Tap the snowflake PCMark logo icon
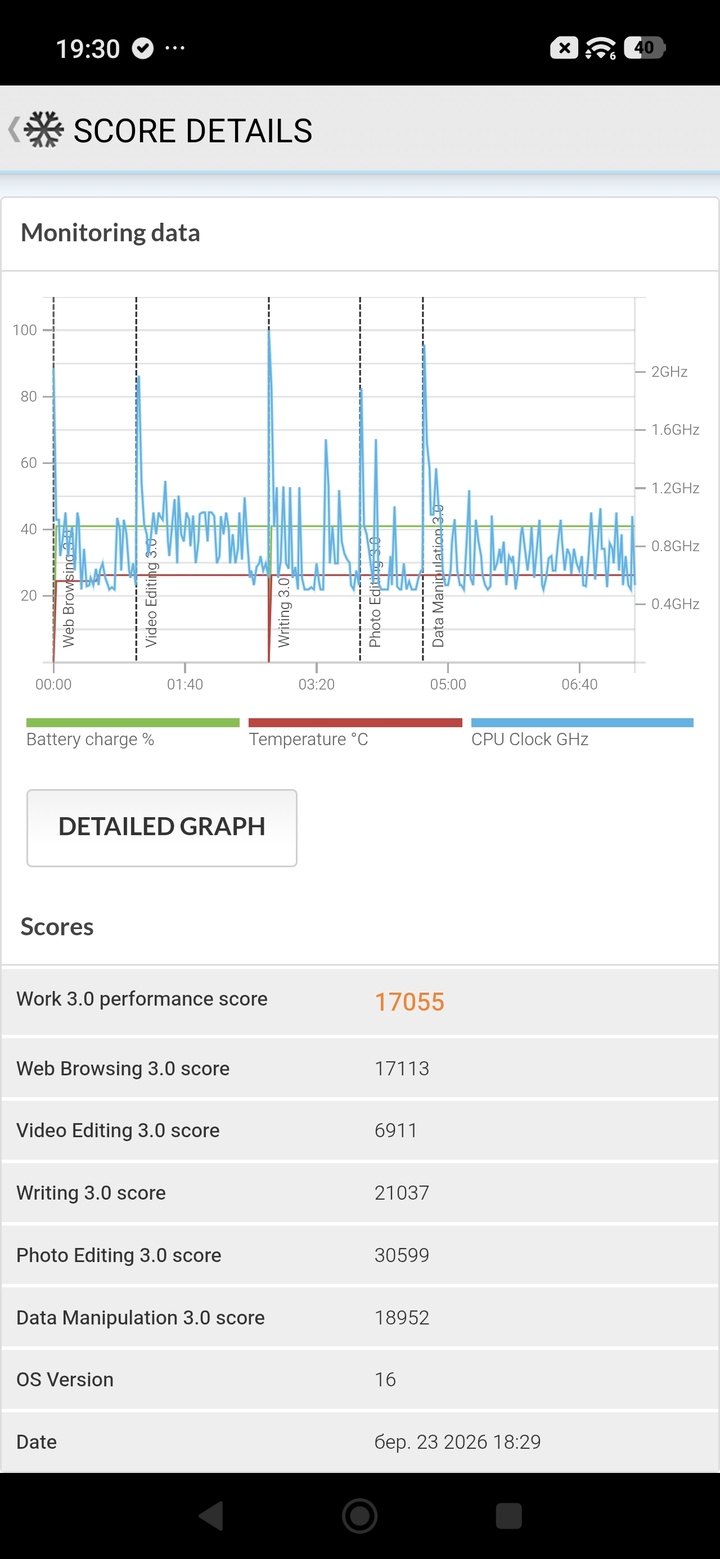 coord(44,130)
